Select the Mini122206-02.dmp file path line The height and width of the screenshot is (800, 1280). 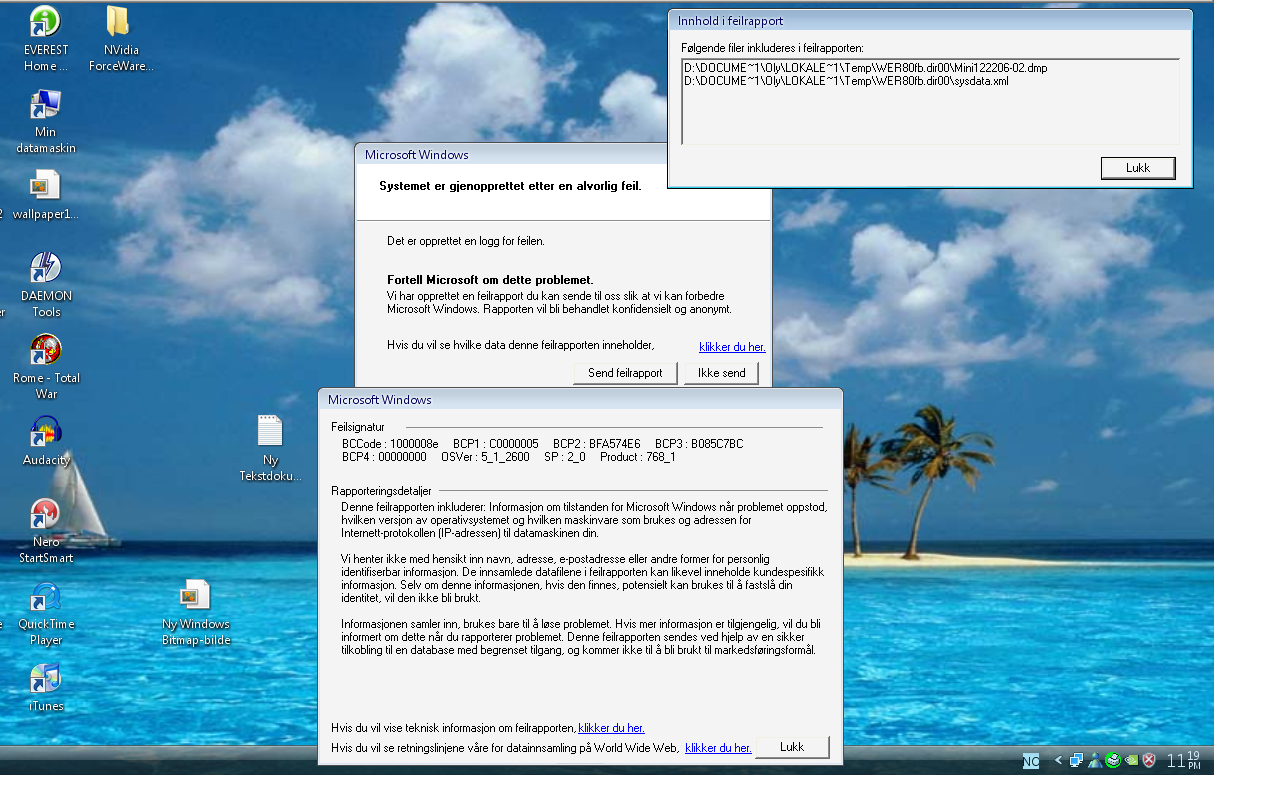coord(866,68)
